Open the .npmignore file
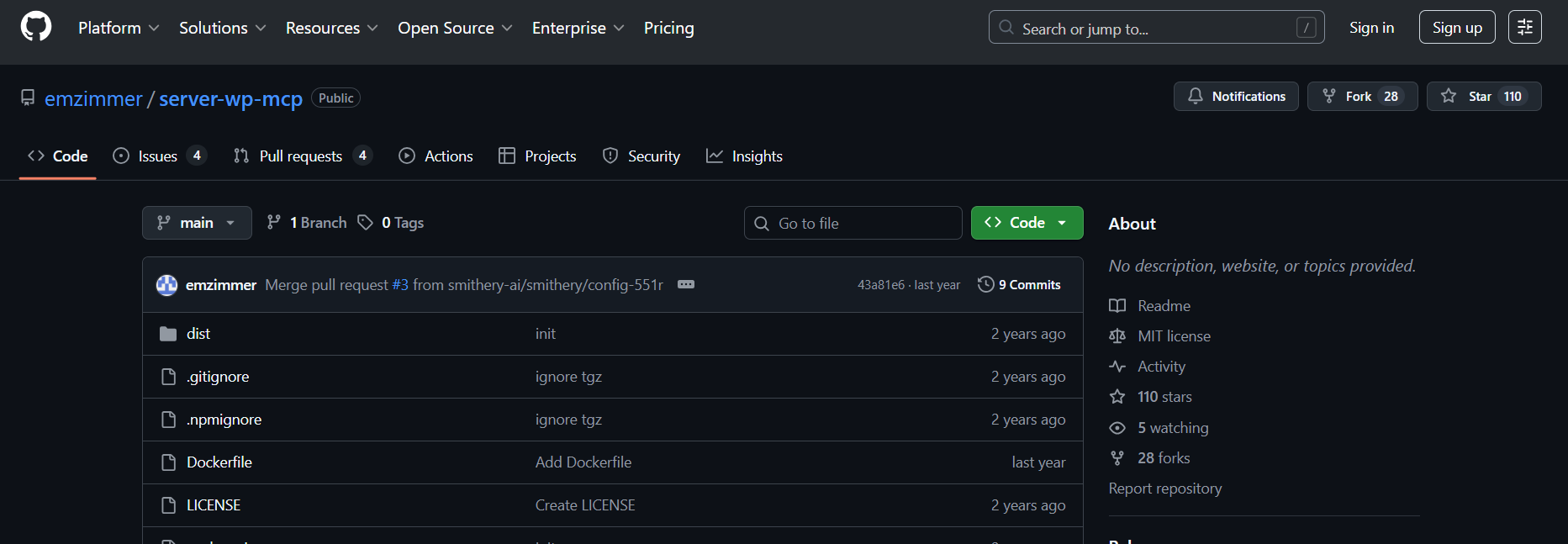Viewport: 1568px width, 544px height. [x=224, y=420]
